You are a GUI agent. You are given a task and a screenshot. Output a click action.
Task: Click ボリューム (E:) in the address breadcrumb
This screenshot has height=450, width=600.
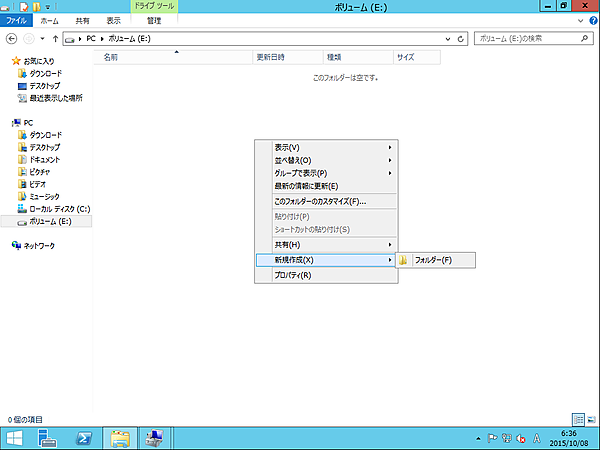pyautogui.click(x=129, y=39)
